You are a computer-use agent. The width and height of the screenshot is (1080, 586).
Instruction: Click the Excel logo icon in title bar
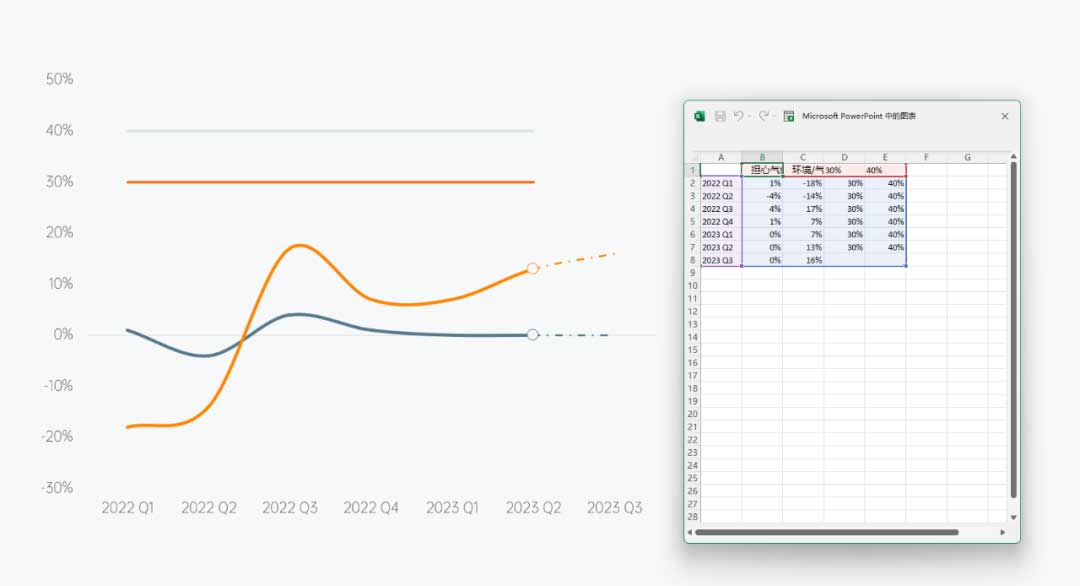point(700,116)
